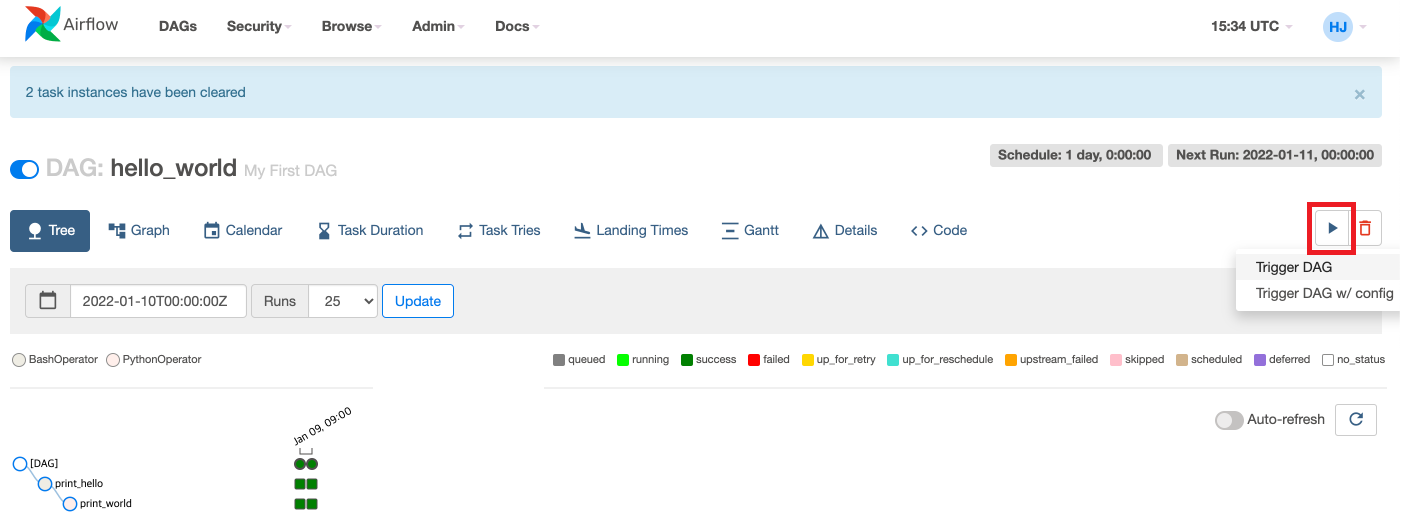1402x515 pixels.
Task: Pause the hello_world DAG toggle
Action: (x=24, y=169)
